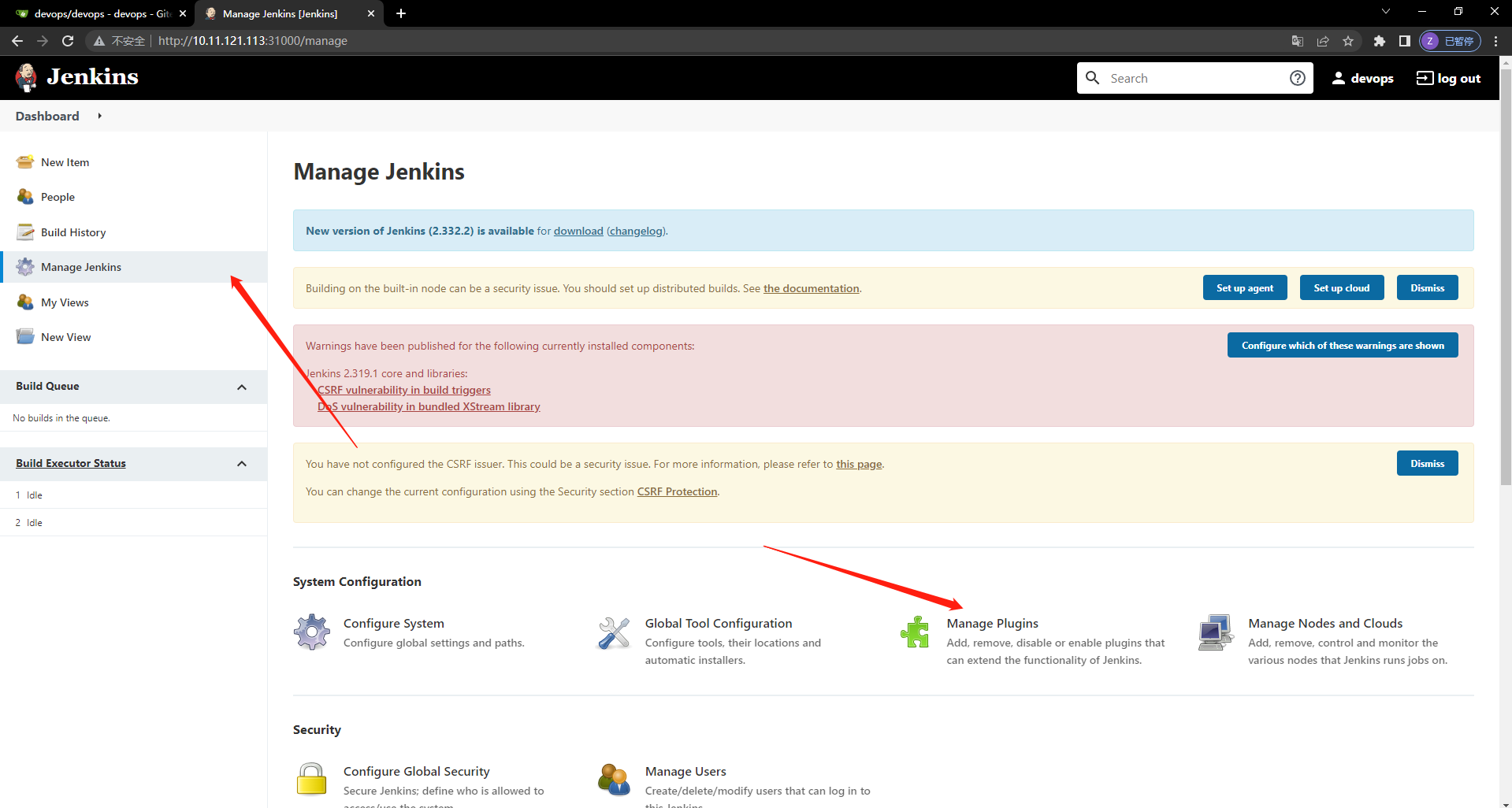Close the devops/devops browser tab
The width and height of the screenshot is (1512, 808).
click(183, 13)
